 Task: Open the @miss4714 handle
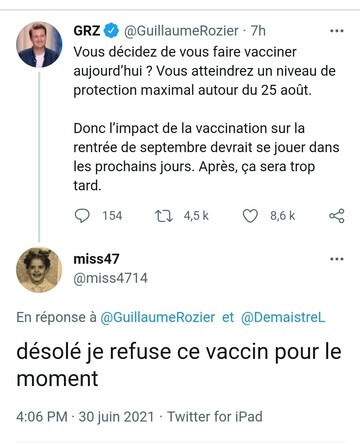(110, 278)
